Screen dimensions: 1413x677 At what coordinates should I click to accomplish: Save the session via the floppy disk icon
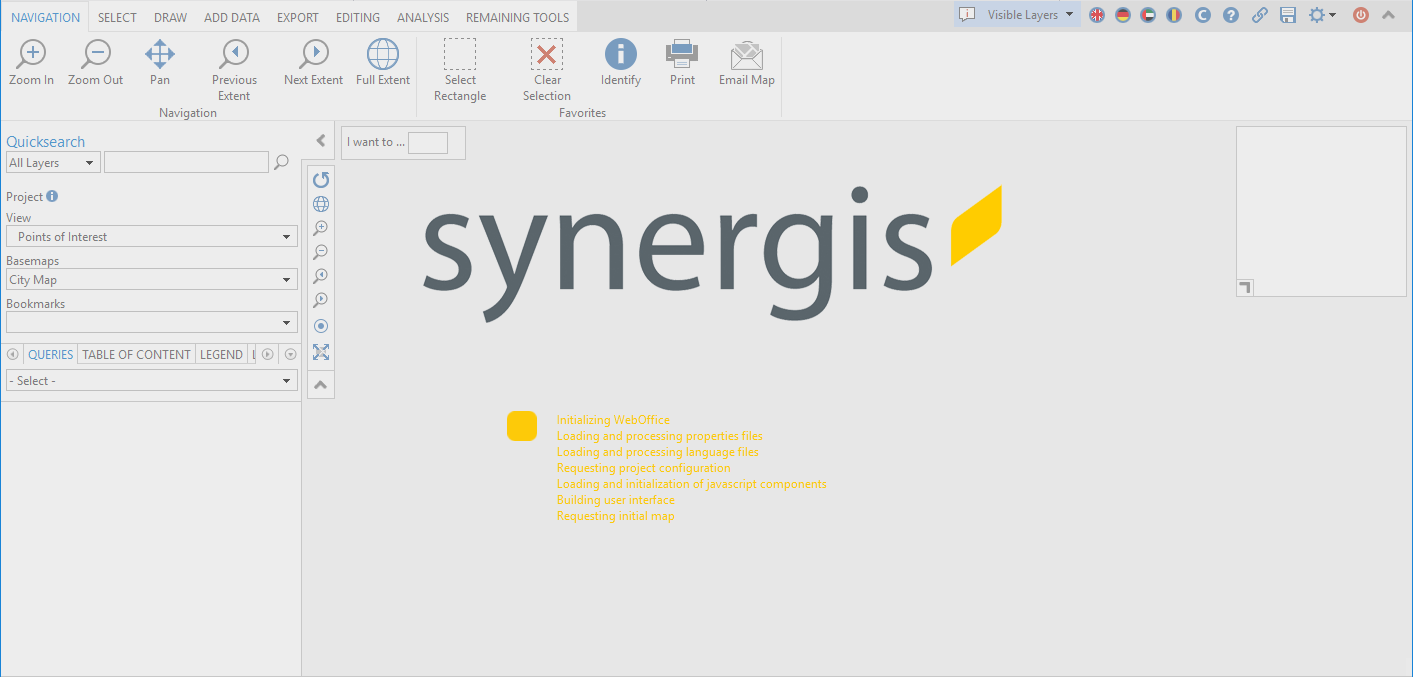click(x=1288, y=16)
